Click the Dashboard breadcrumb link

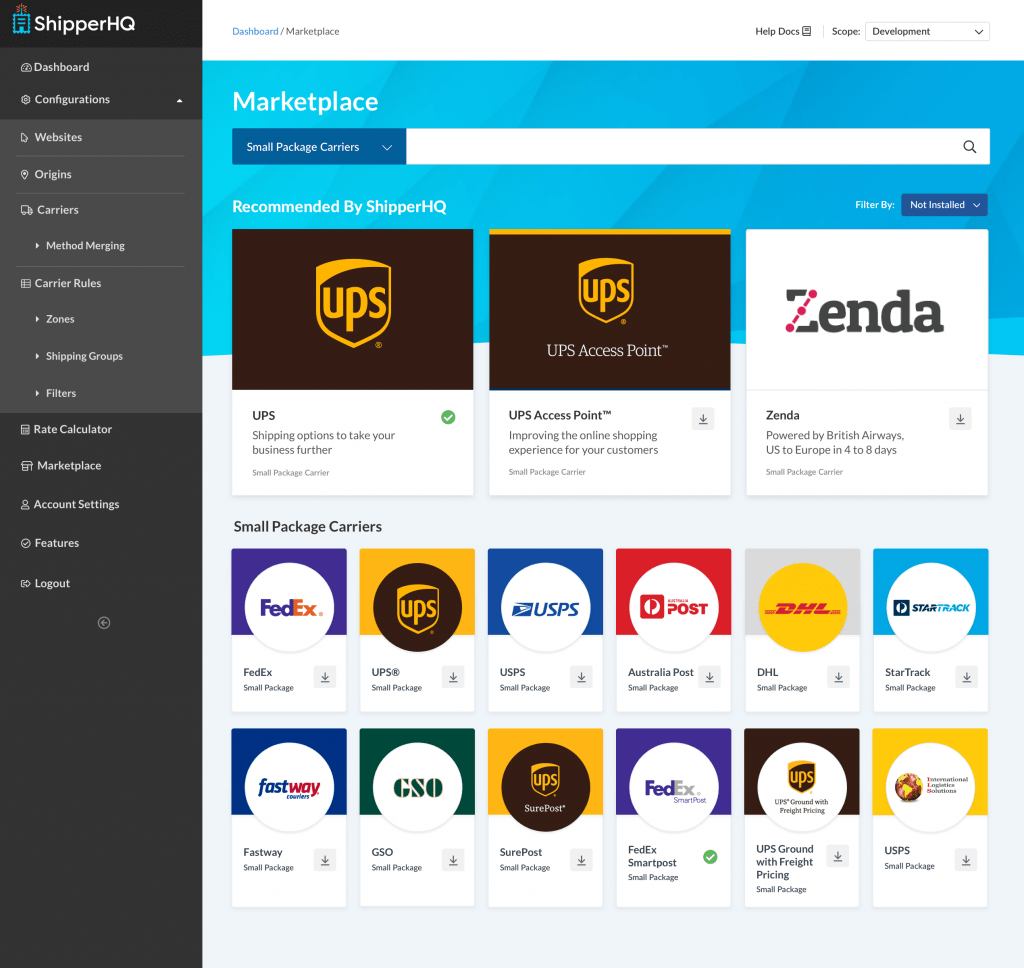point(255,31)
